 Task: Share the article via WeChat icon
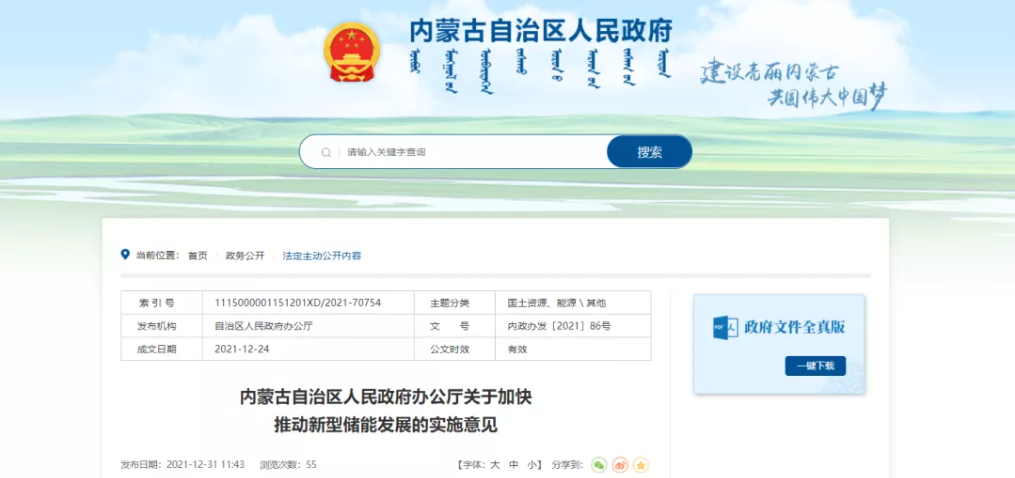(x=598, y=465)
